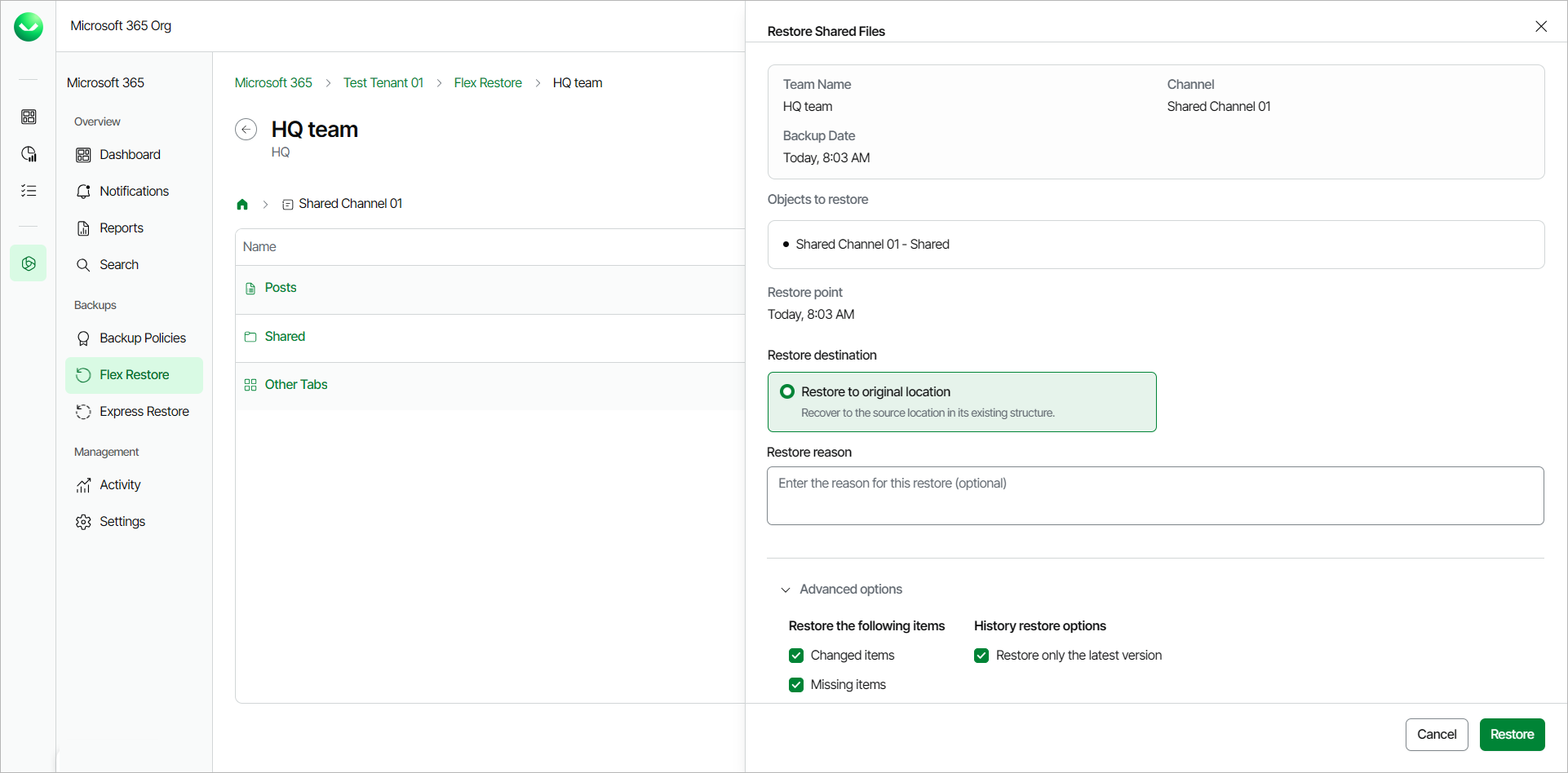Screen dimensions: 1568x773
Task: Click the green app logo icon
Action: coord(29,27)
